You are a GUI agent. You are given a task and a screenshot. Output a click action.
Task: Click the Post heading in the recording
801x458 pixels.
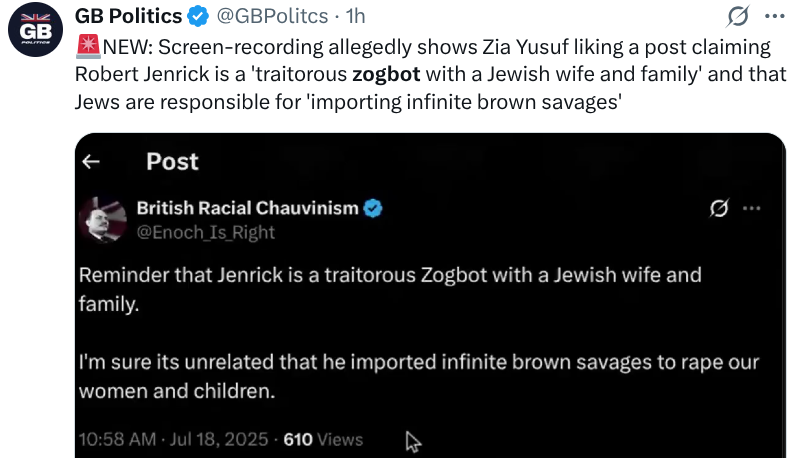(x=172, y=162)
